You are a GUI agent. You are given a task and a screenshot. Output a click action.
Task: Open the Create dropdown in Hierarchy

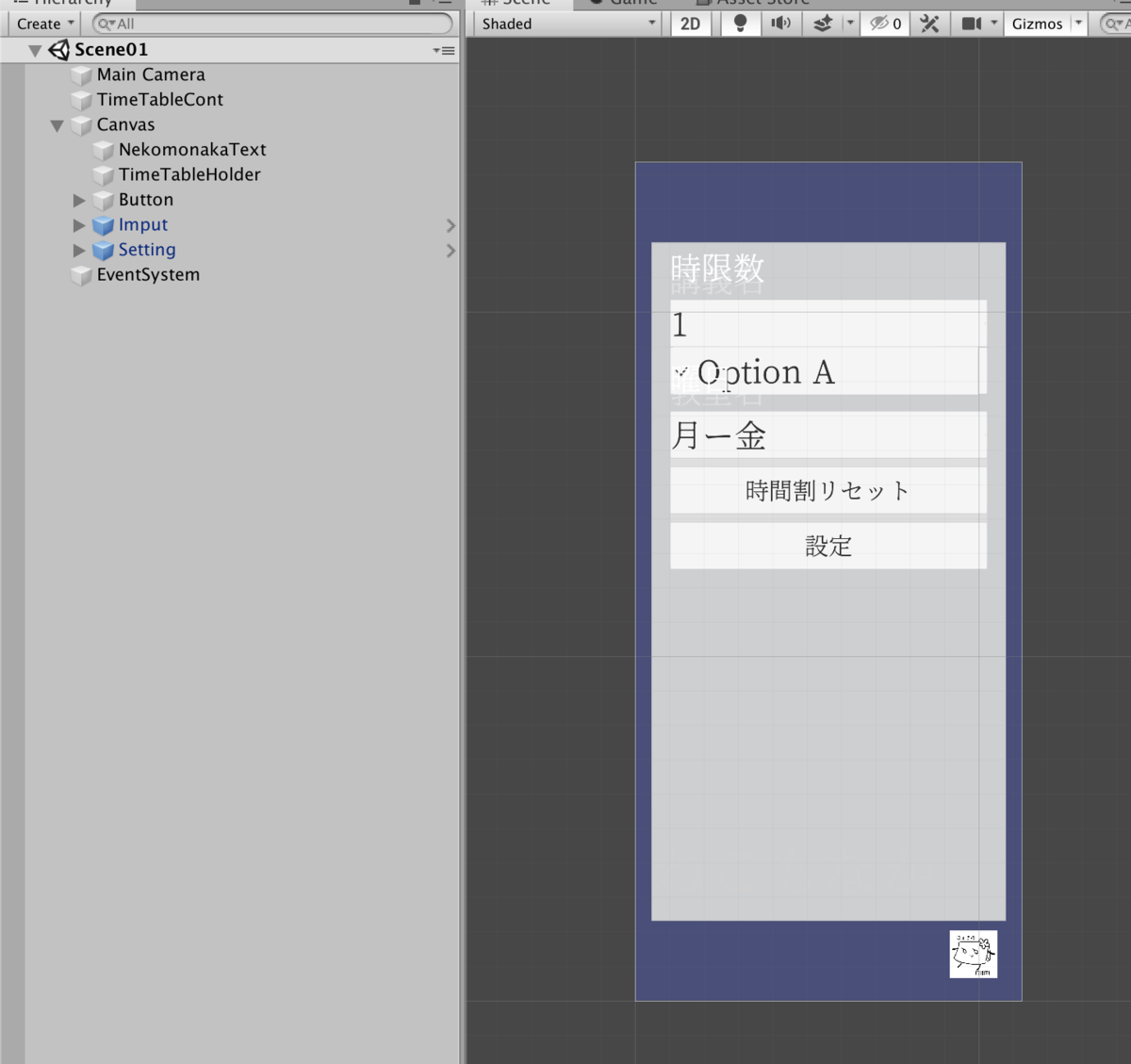click(x=44, y=24)
